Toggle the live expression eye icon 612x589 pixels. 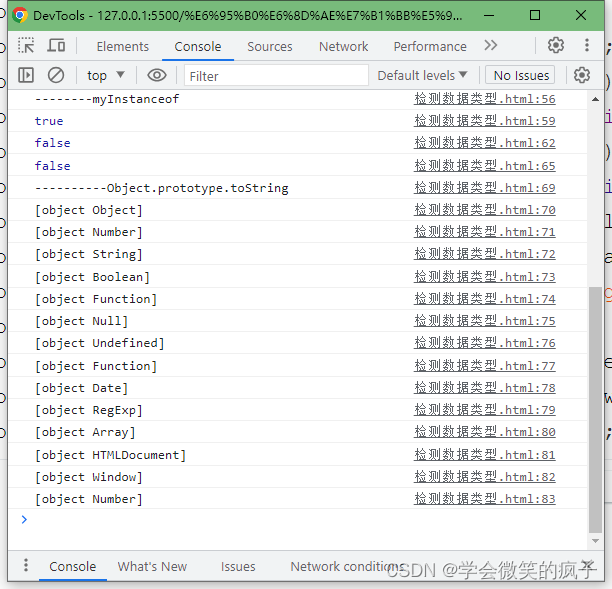click(x=157, y=75)
